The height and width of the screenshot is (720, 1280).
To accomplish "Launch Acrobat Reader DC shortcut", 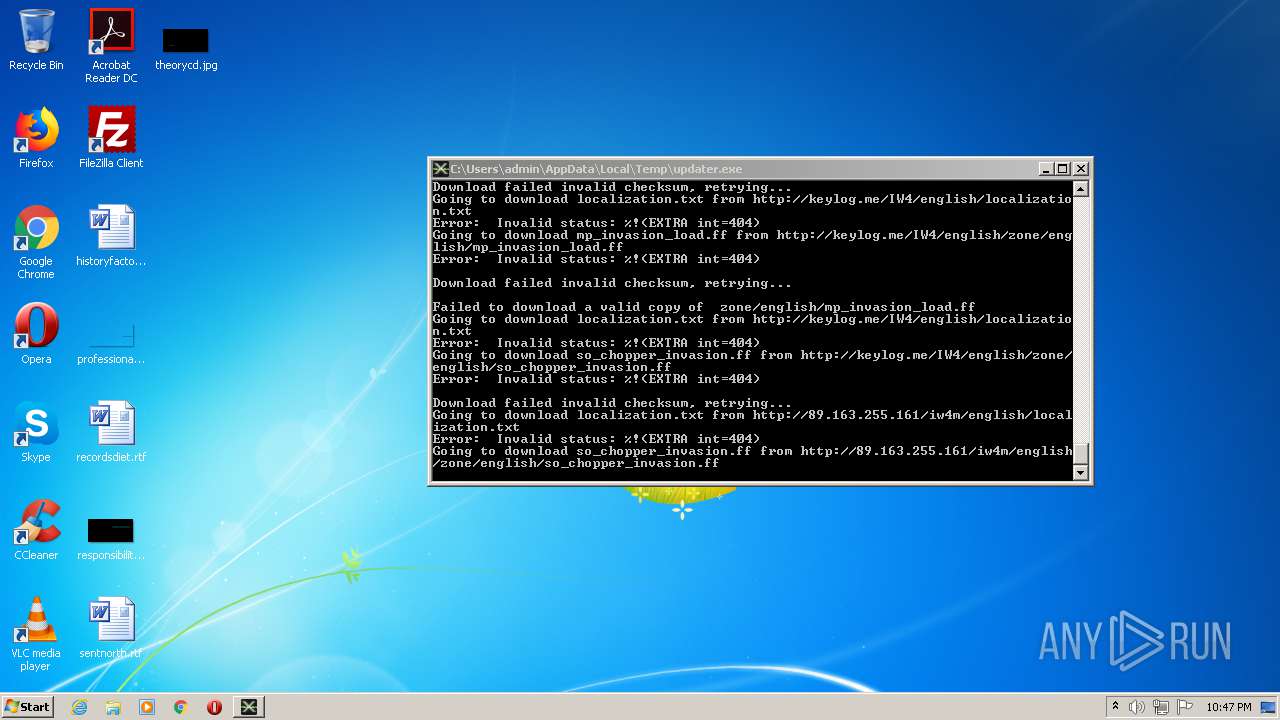I will (x=111, y=46).
